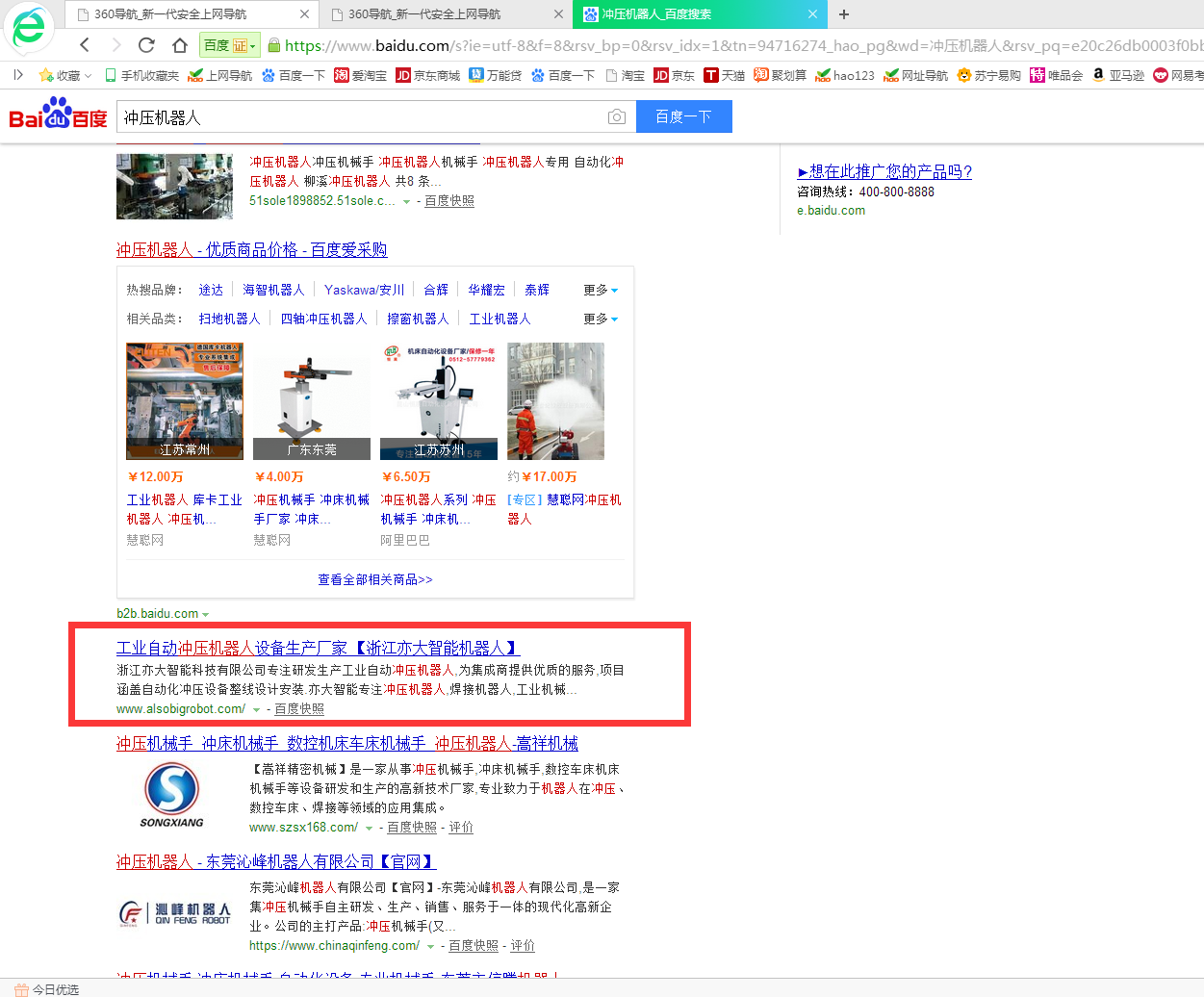Open camera image search icon
Image resolution: width=1204 pixels, height=997 pixels.
coord(617,116)
